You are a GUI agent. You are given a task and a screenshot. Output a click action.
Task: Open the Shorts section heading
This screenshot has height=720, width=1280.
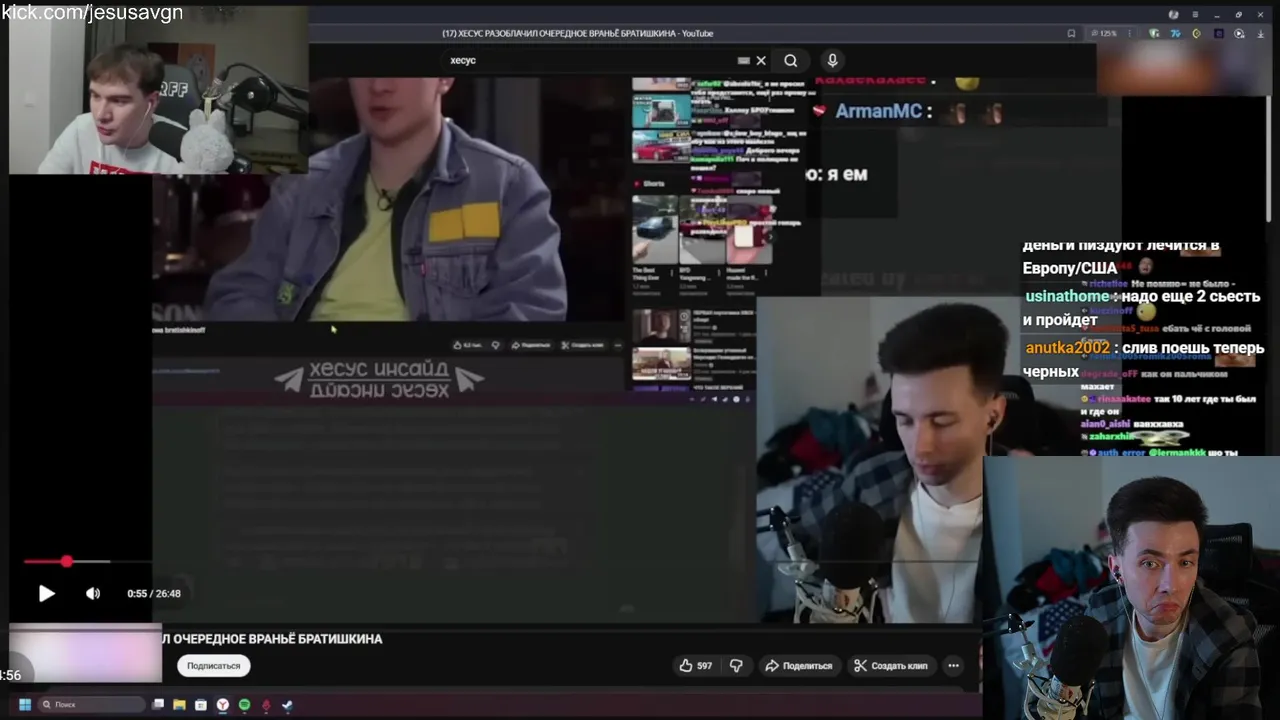click(x=649, y=184)
